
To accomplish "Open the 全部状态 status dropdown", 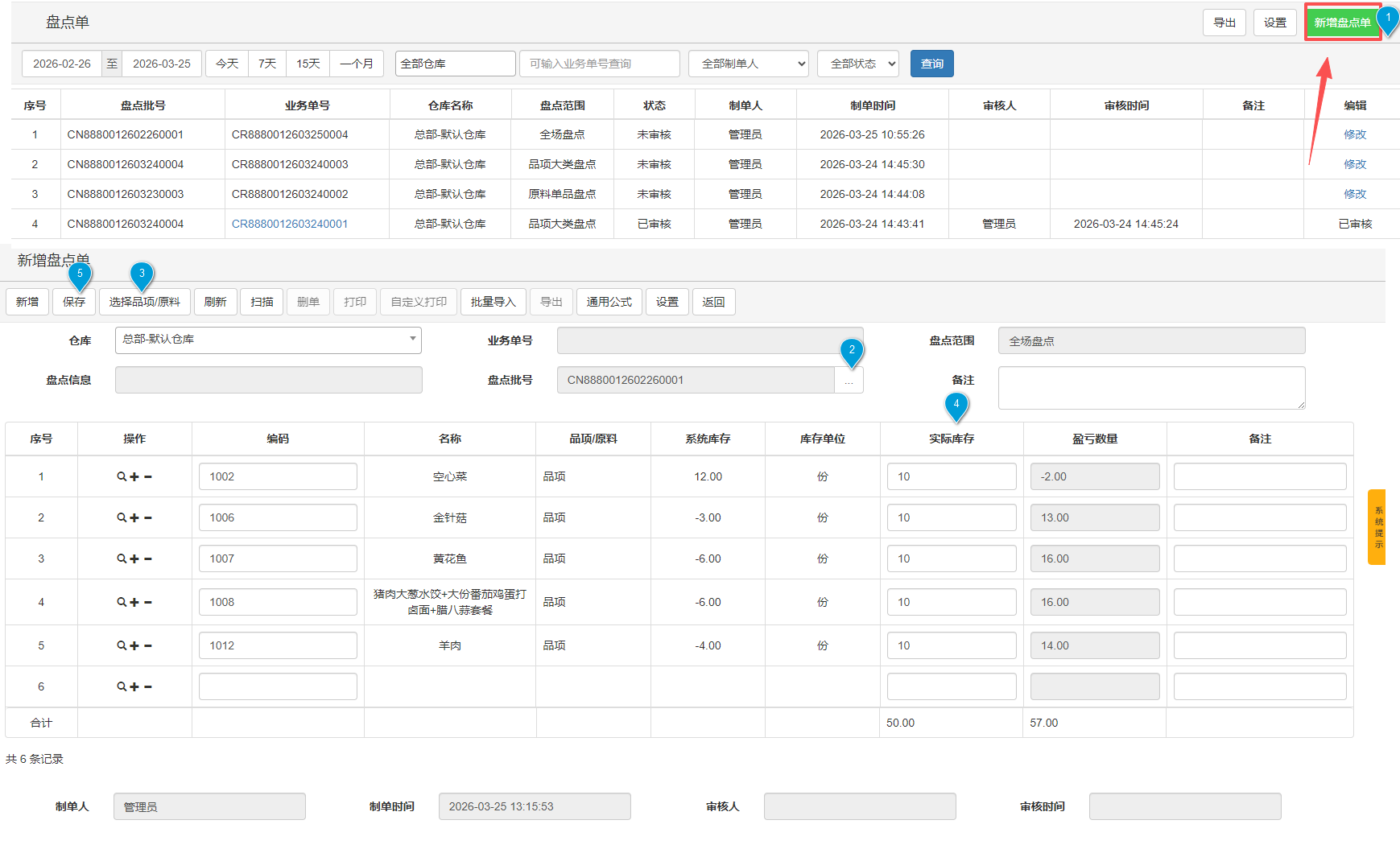I will [x=857, y=64].
